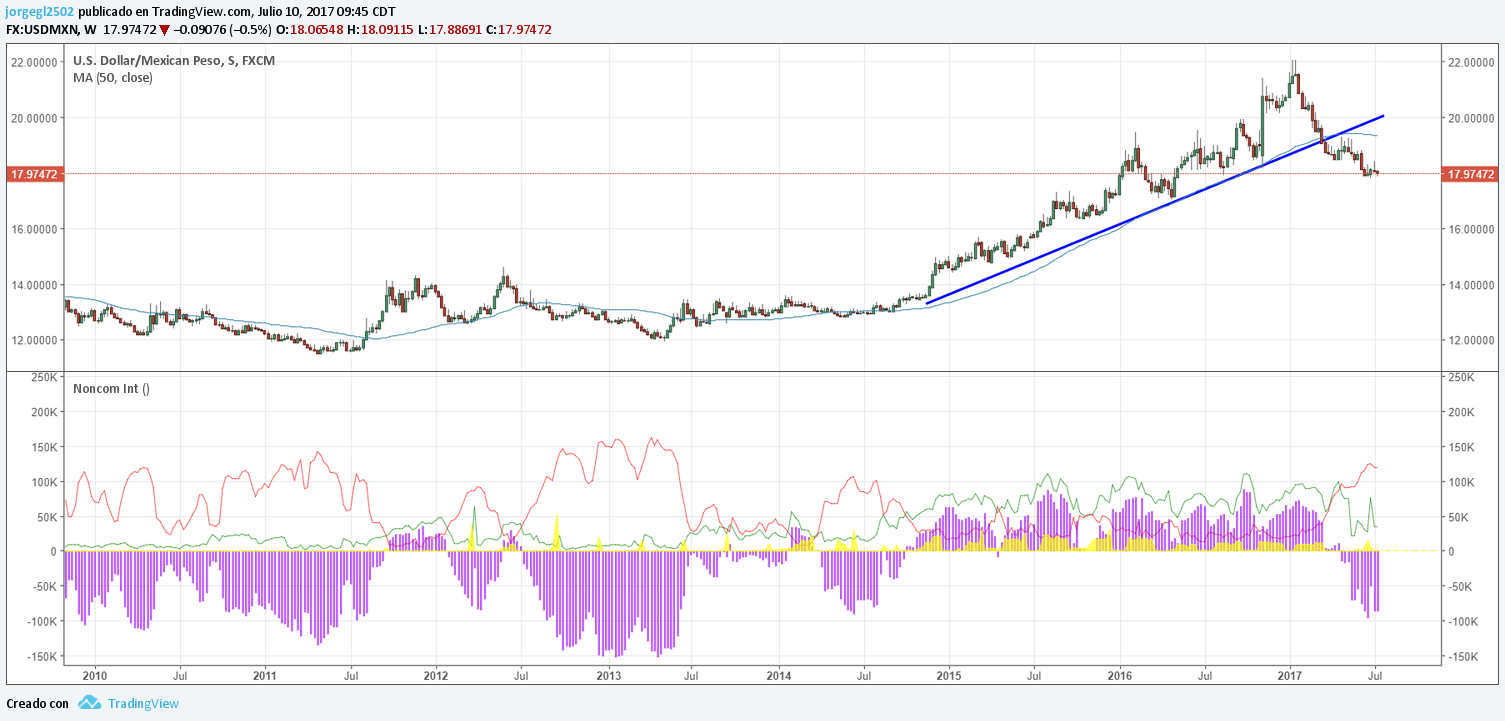The width and height of the screenshot is (1505, 721).
Task: Click the 2012 label on the time axis
Action: tap(436, 676)
